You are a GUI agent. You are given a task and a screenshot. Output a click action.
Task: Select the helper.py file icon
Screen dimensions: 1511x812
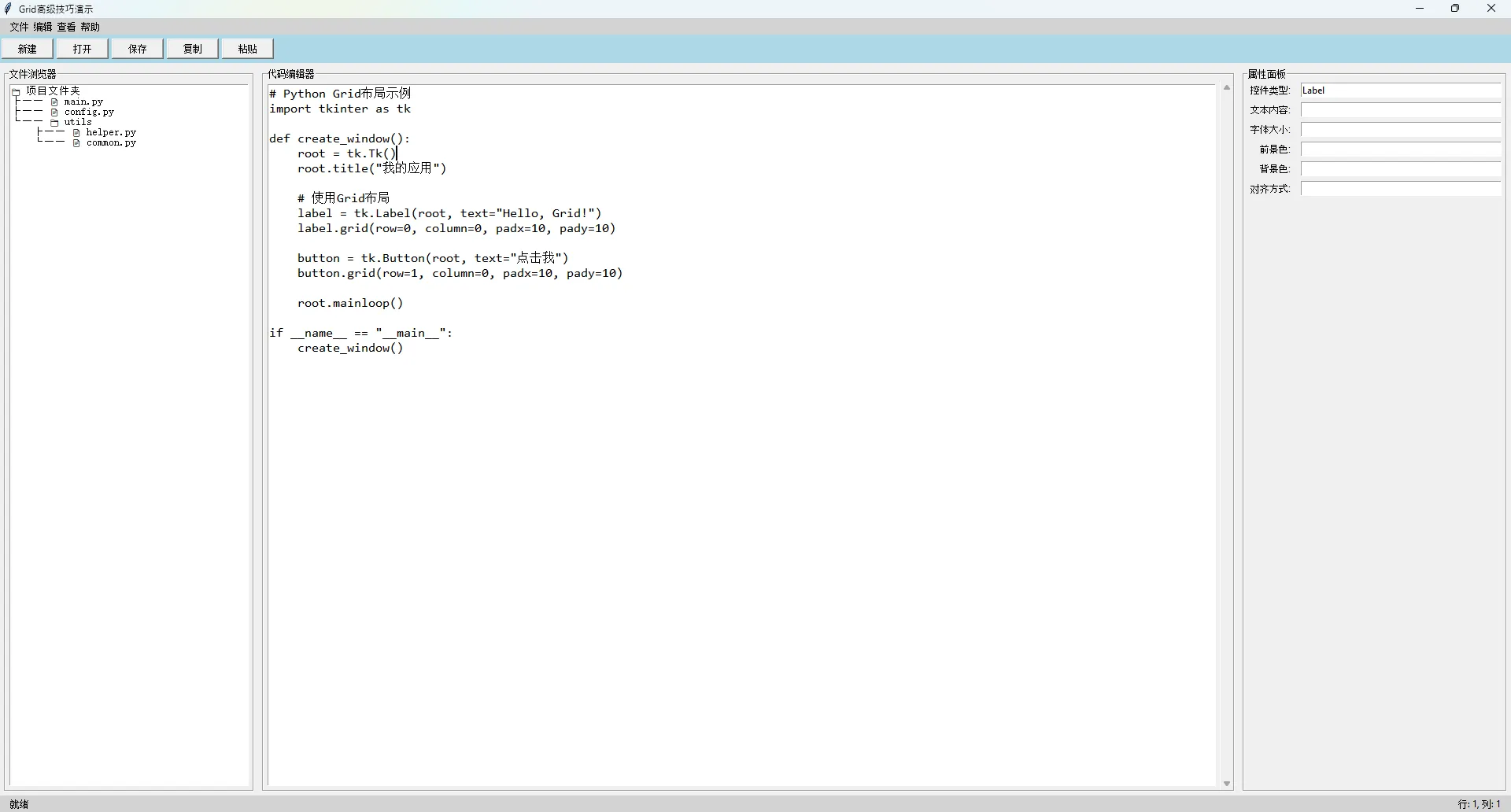click(76, 133)
